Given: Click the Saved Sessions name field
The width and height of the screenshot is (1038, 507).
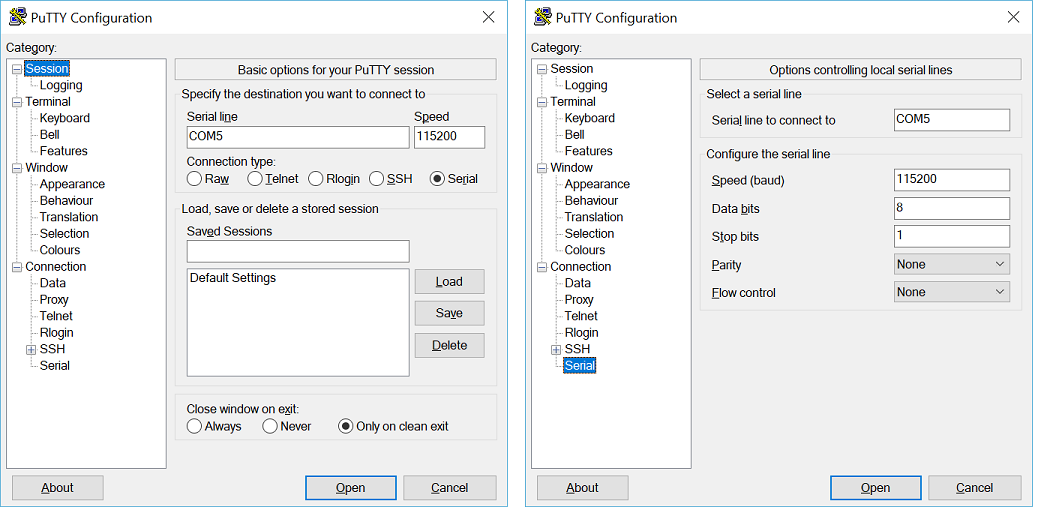Looking at the screenshot, I should coord(297,251).
